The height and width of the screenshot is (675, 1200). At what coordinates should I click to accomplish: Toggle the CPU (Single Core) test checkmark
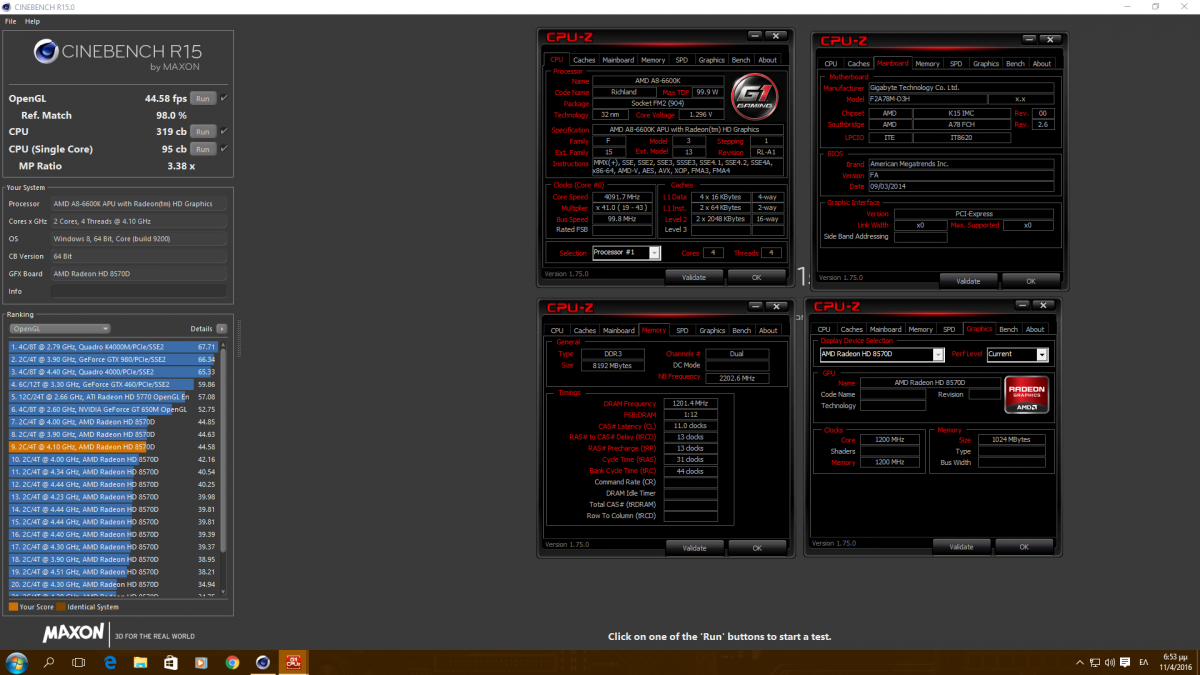pos(224,149)
